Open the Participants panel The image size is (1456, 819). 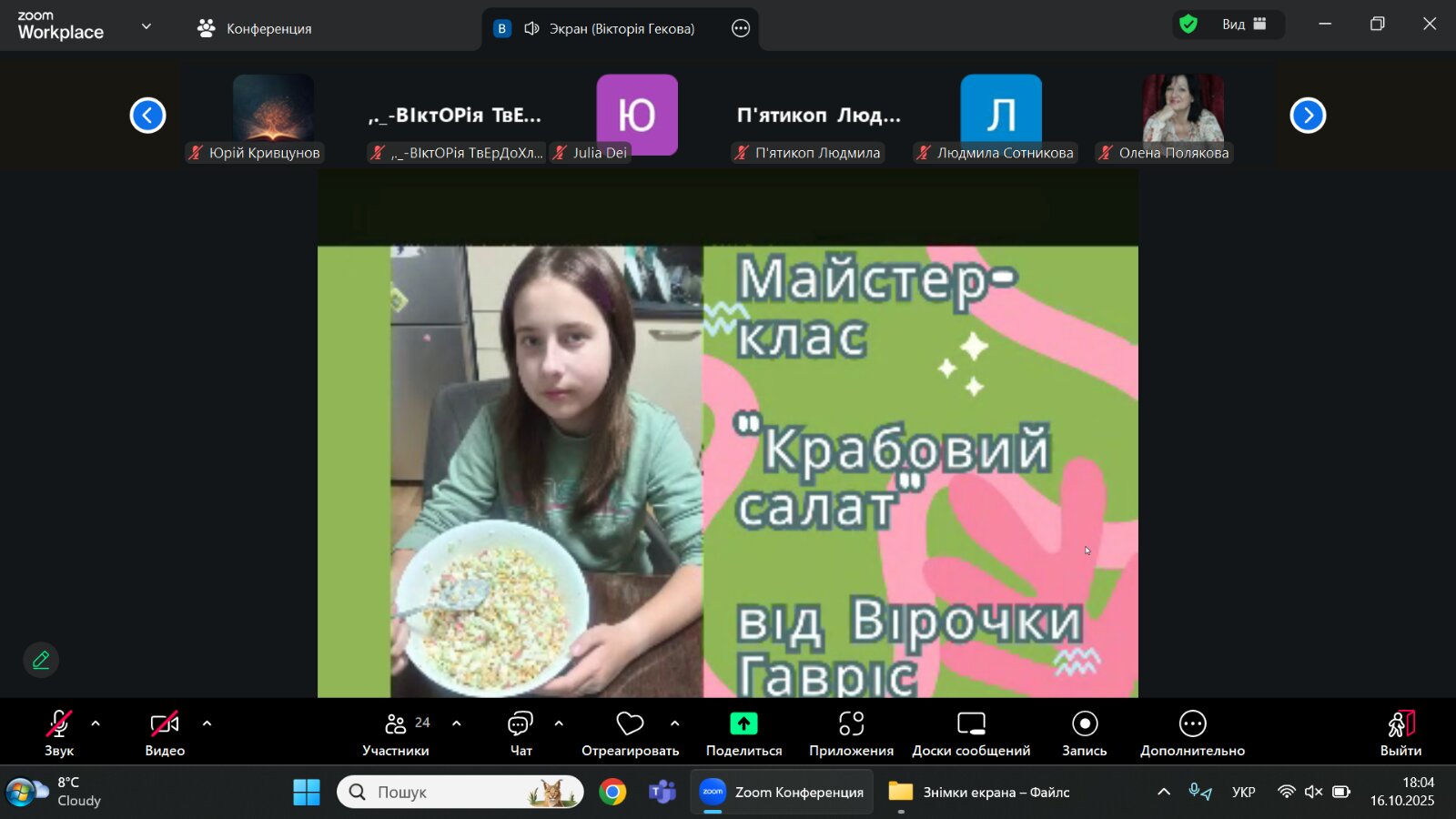tap(396, 733)
